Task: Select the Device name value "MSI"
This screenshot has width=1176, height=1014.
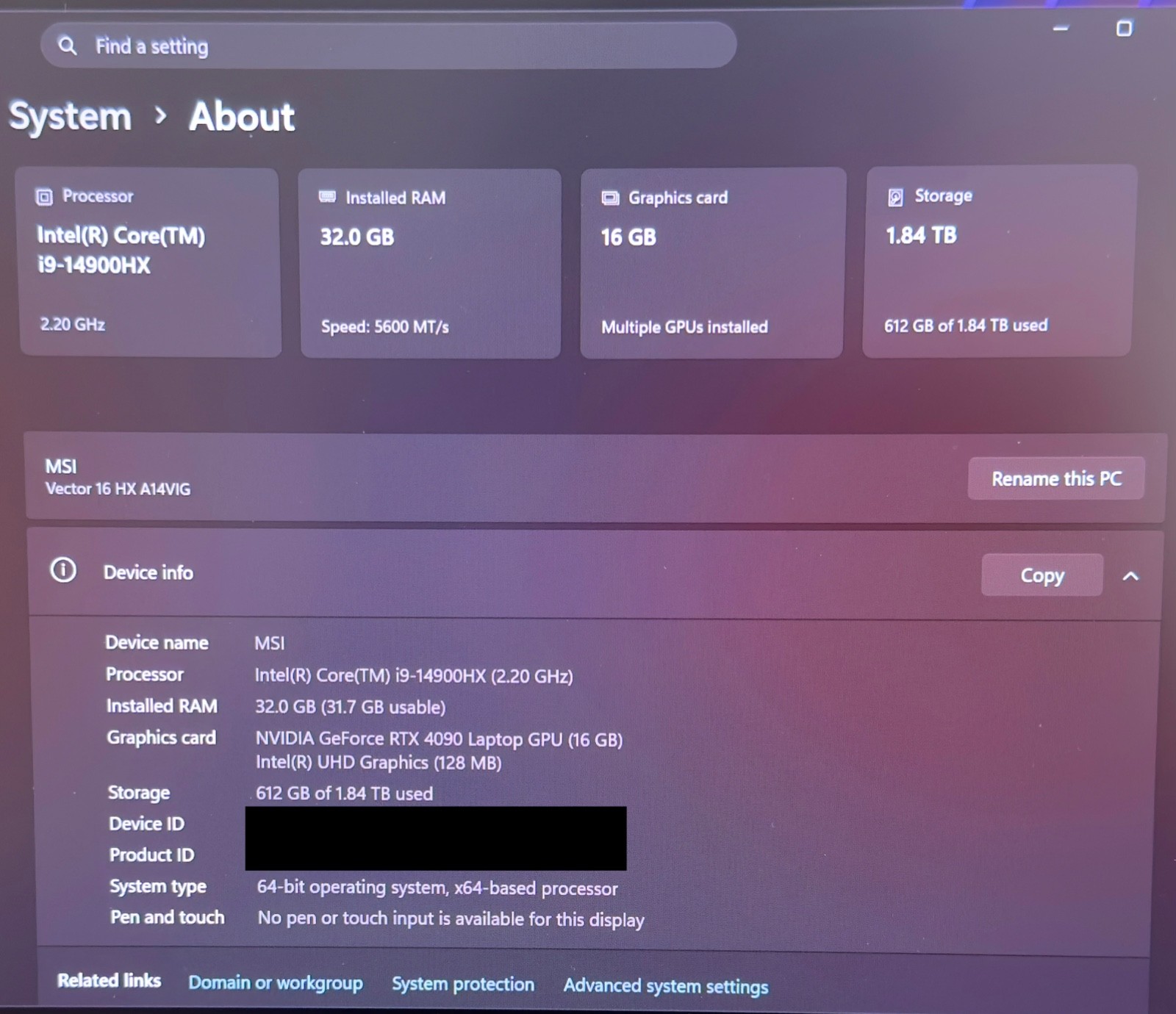Action: click(269, 643)
